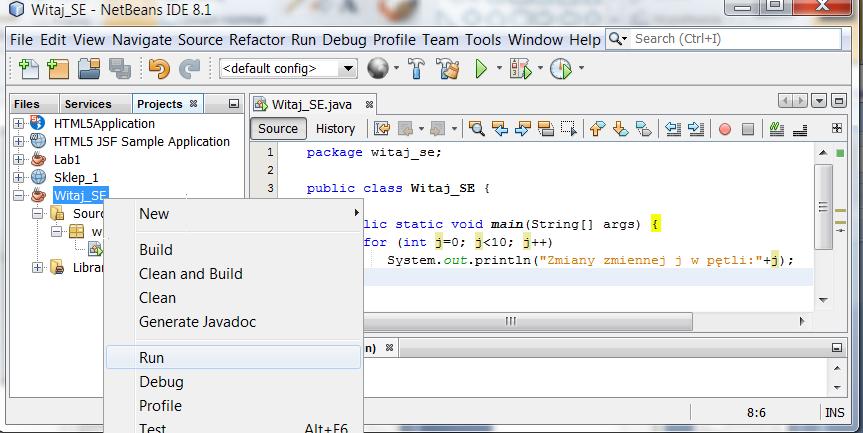Click the Build Project hammer icon
Image resolution: width=863 pixels, height=433 pixels.
tap(417, 69)
